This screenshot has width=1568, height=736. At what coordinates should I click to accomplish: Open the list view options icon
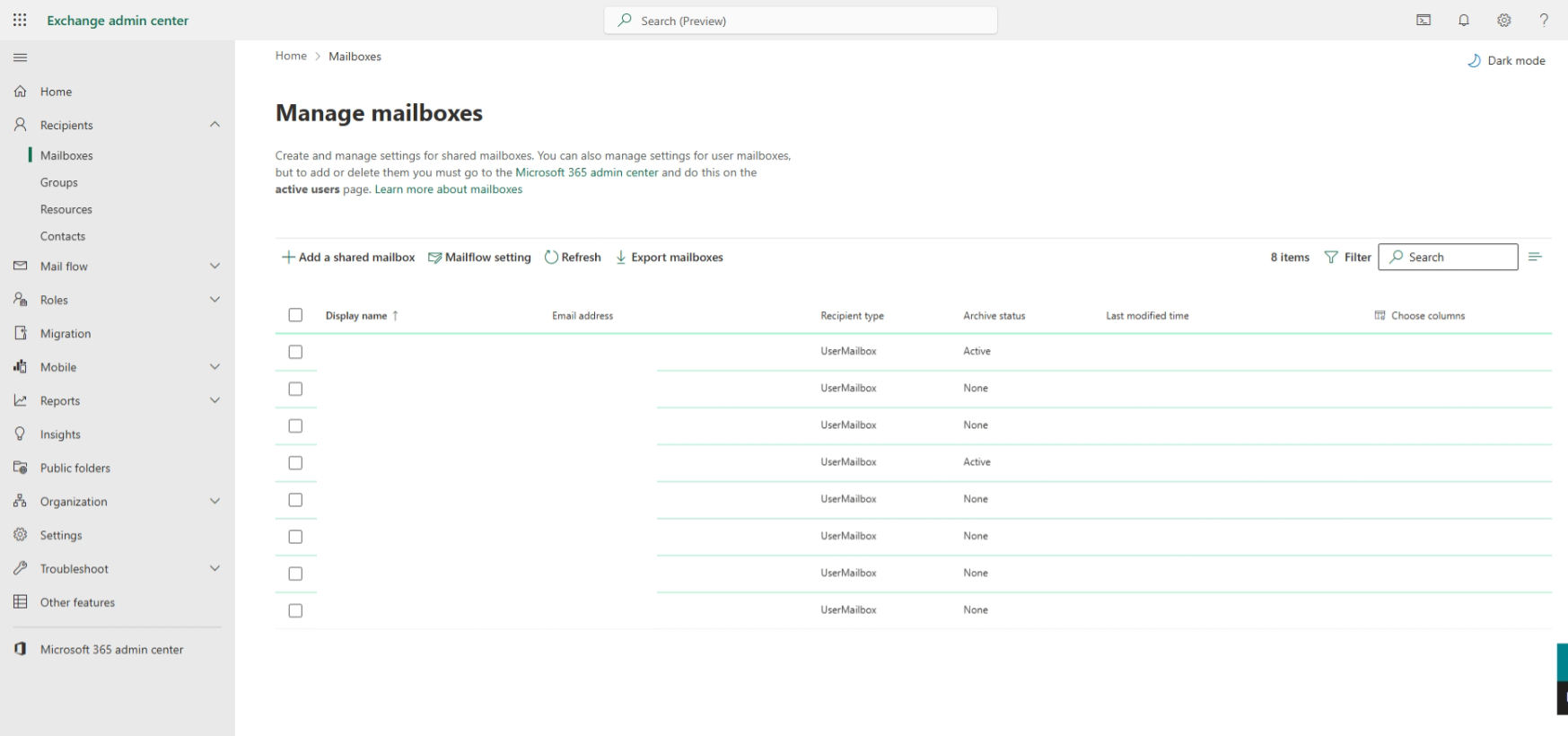pyautogui.click(x=1535, y=257)
